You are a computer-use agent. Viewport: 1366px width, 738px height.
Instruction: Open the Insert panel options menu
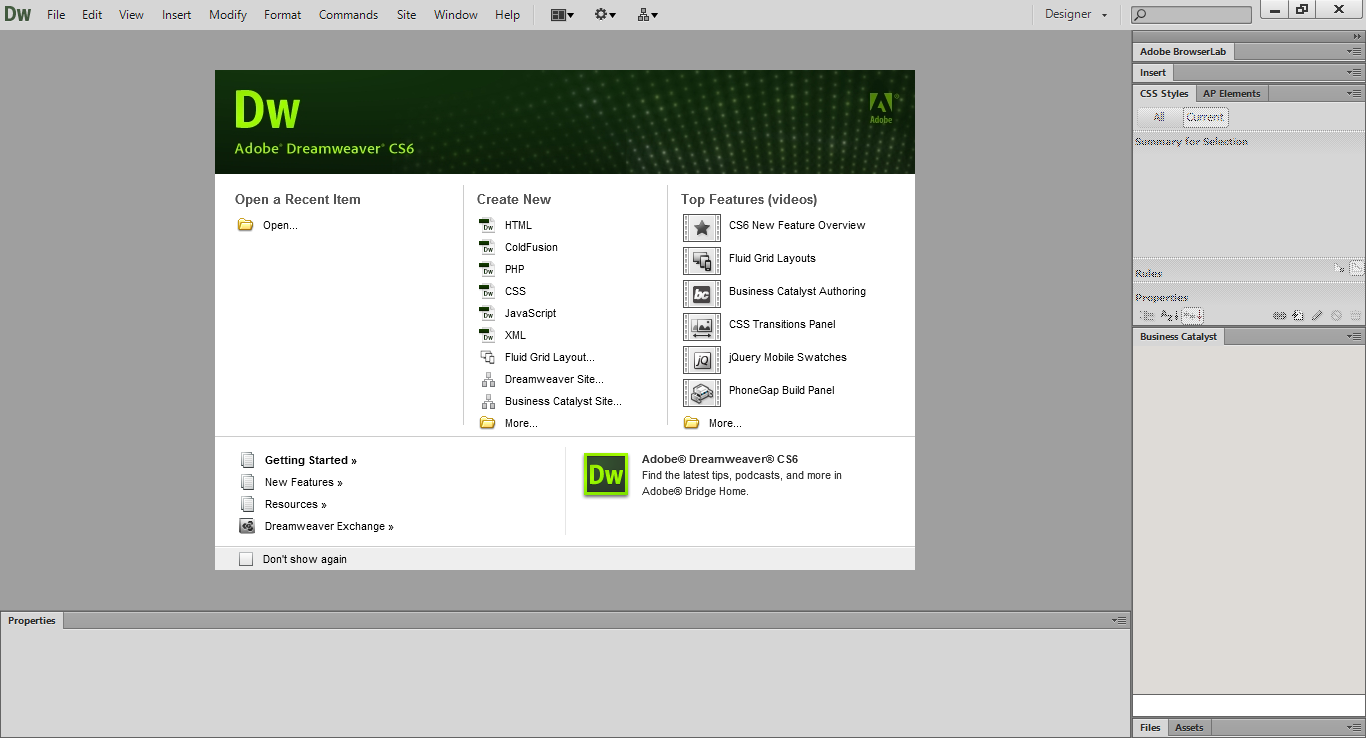(1354, 73)
